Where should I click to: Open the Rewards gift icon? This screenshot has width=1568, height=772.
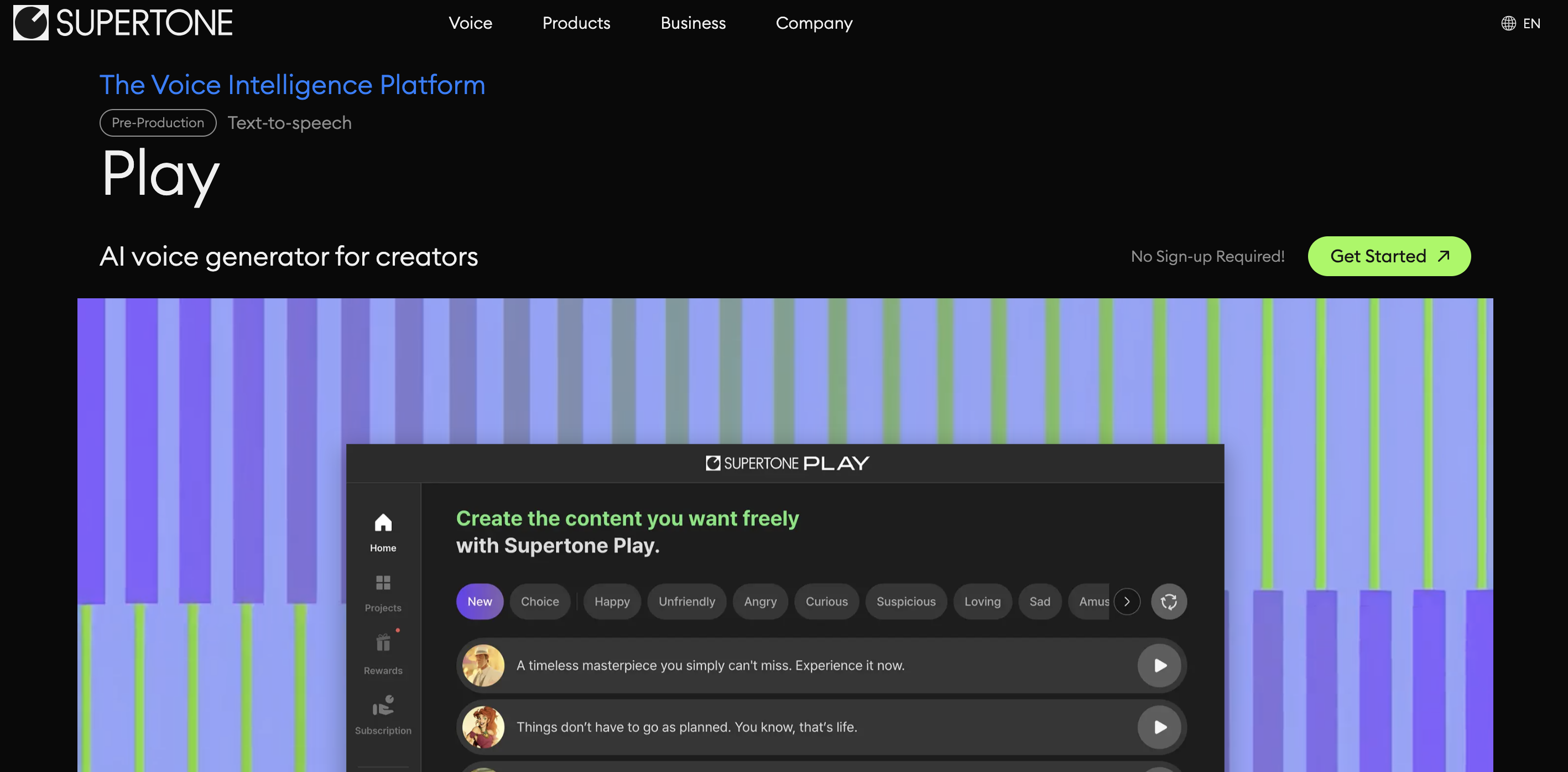383,643
